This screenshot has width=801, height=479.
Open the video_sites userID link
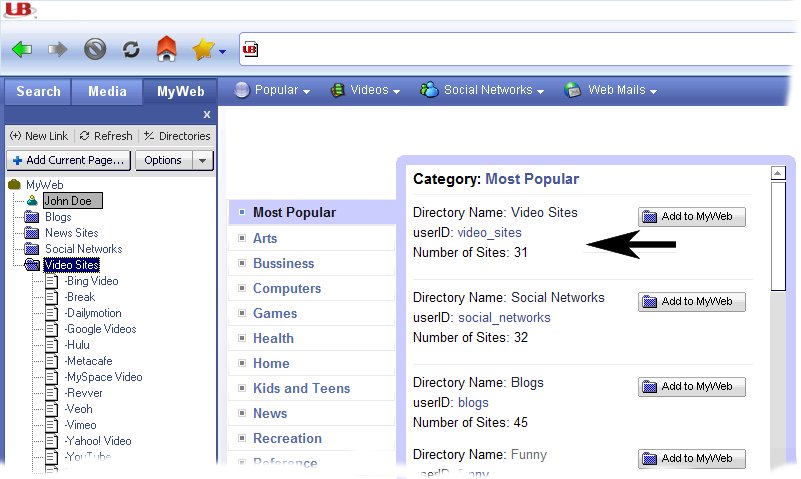[x=489, y=233]
